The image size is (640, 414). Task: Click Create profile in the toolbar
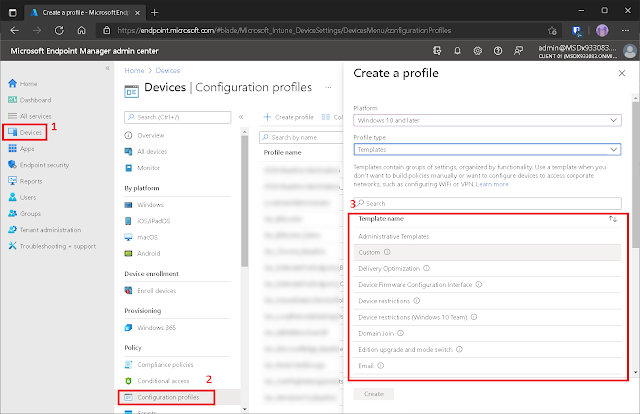[x=289, y=117]
